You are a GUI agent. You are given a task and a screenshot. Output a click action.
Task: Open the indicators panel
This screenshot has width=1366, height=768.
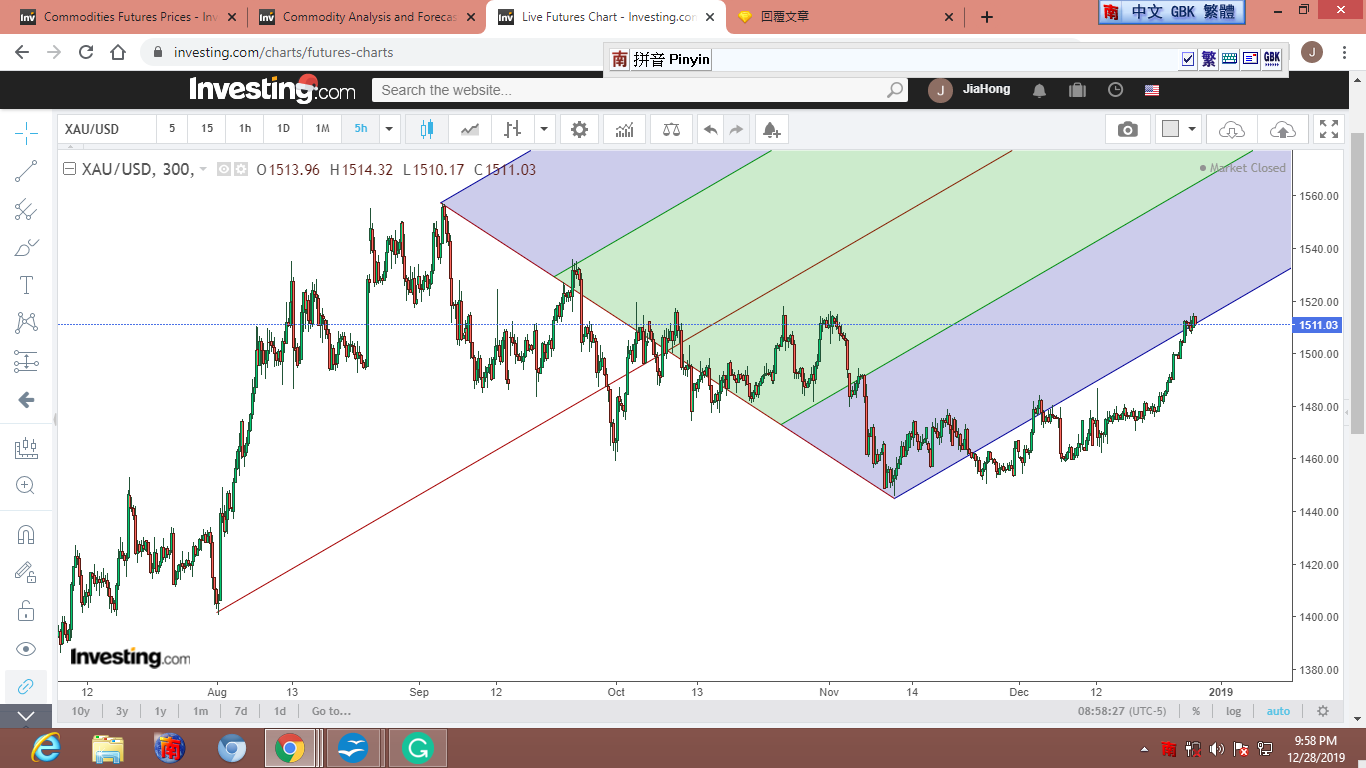pyautogui.click(x=624, y=129)
